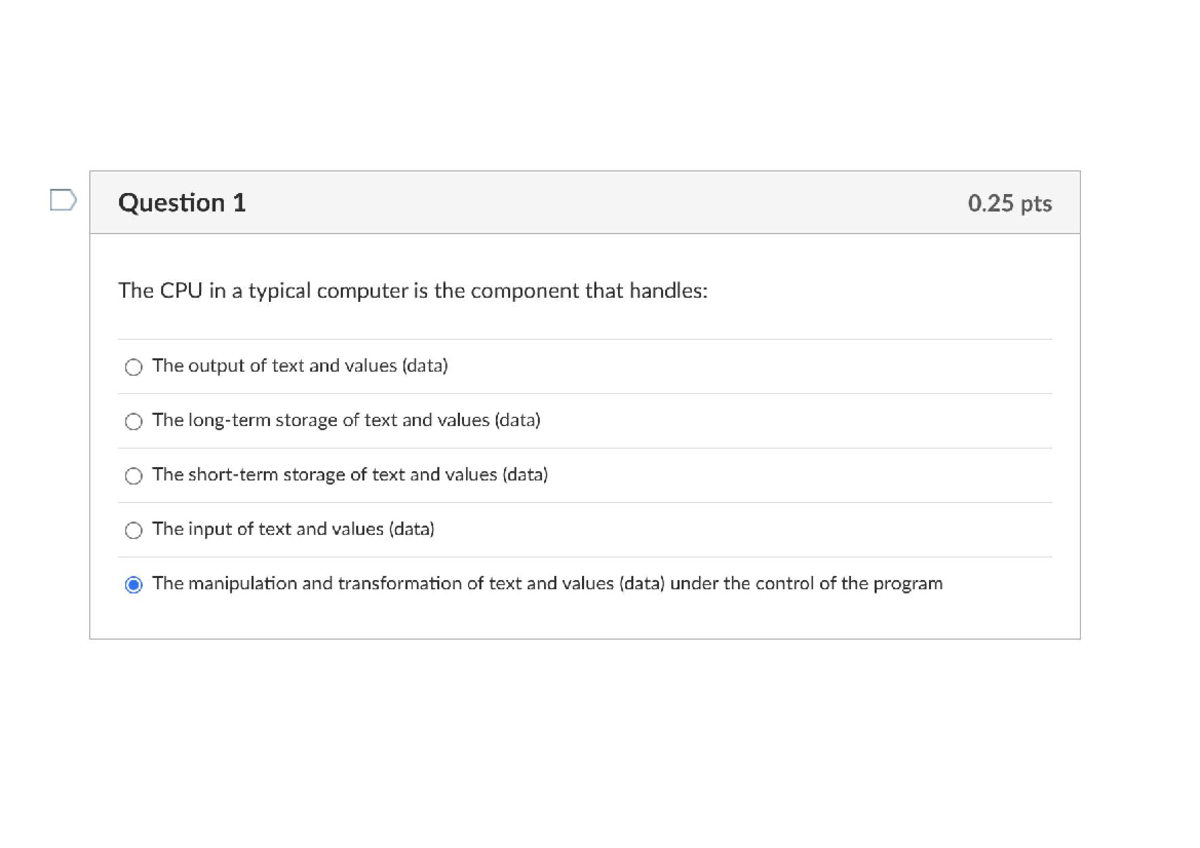Click the '0.25 pts' points label
This screenshot has height=848, width=1200.
pyautogui.click(x=1010, y=203)
